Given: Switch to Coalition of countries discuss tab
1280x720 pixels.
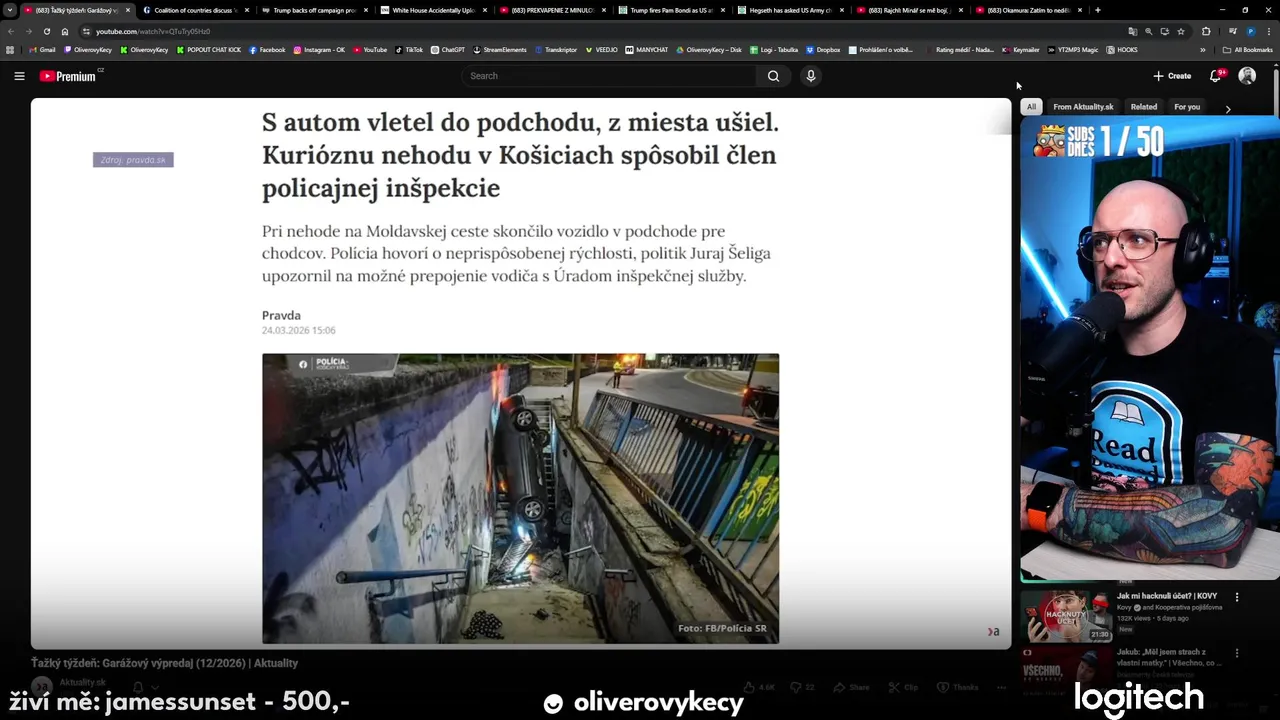Looking at the screenshot, I should (194, 10).
